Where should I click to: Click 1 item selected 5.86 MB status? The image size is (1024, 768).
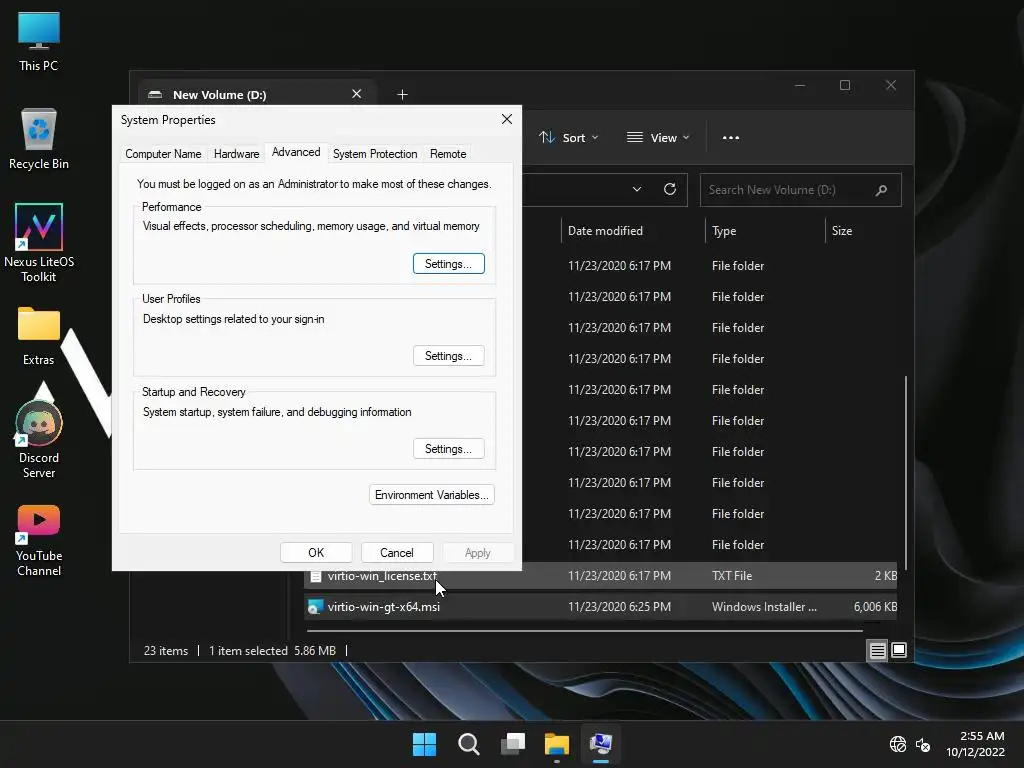coord(272,650)
